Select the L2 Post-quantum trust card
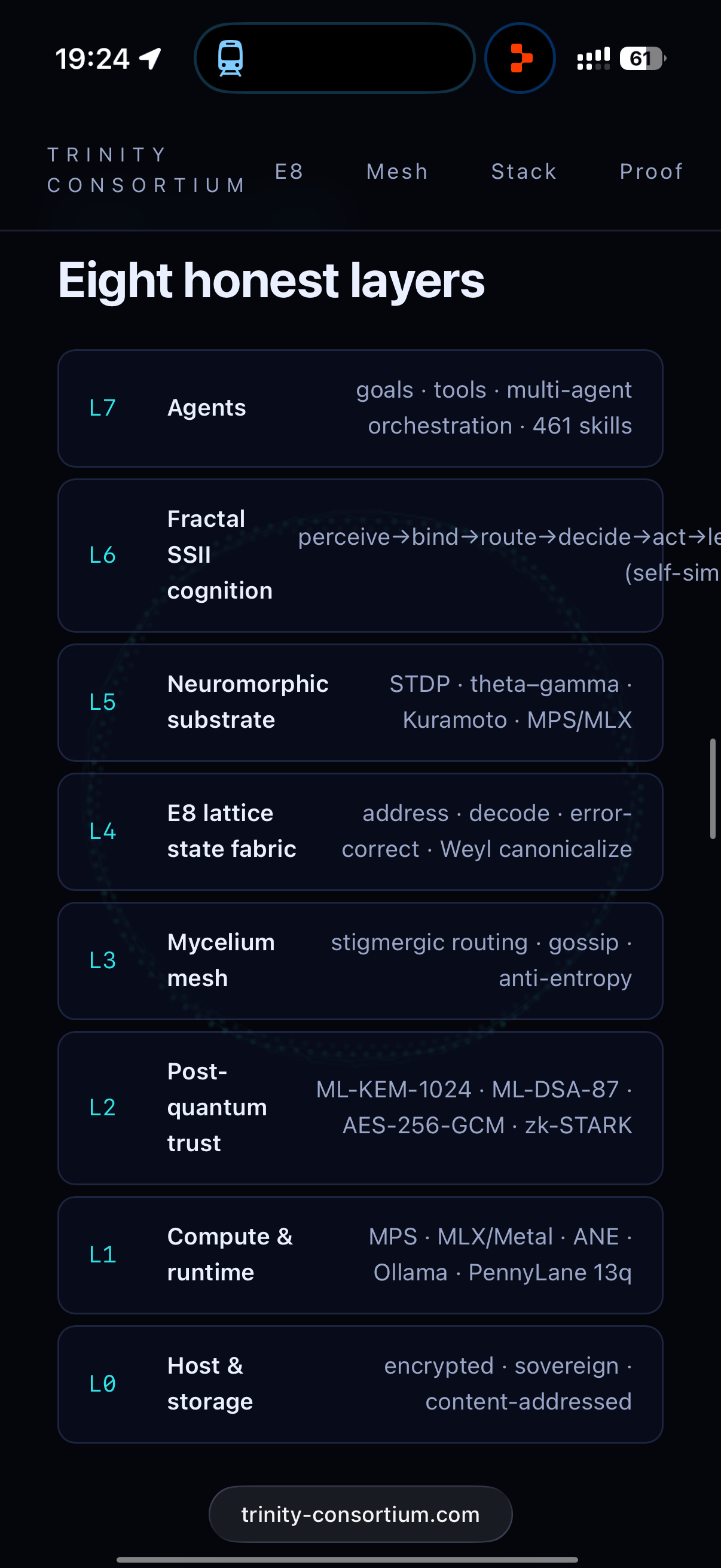This screenshot has width=721, height=1568. click(360, 1108)
